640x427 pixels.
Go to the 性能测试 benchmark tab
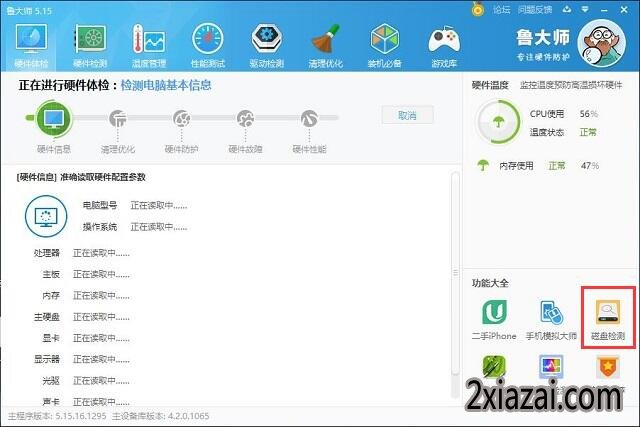pyautogui.click(x=208, y=45)
